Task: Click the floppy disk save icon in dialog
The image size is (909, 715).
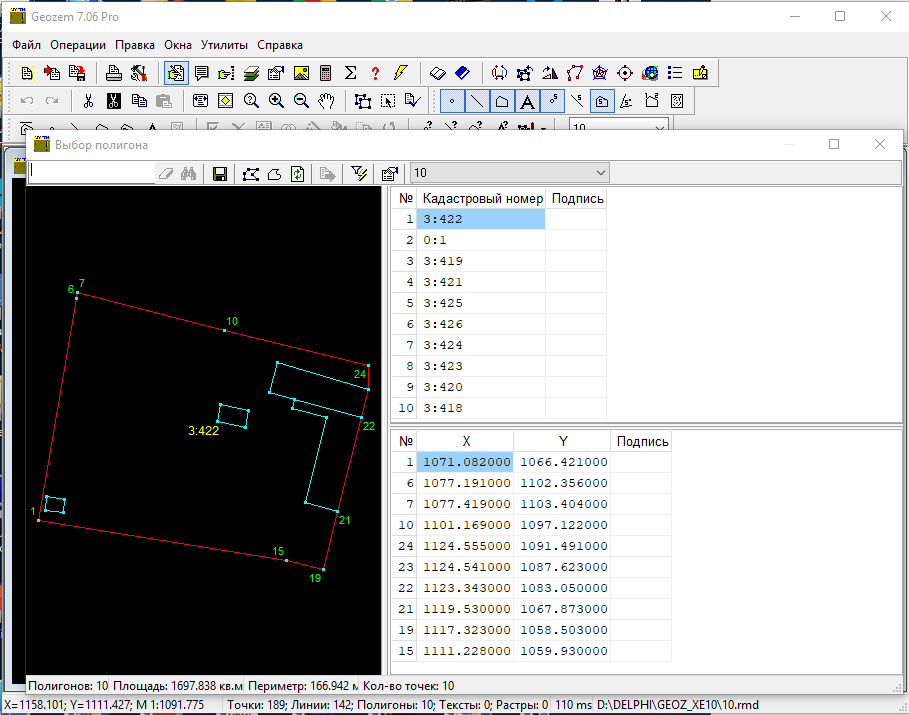Action: click(220, 173)
